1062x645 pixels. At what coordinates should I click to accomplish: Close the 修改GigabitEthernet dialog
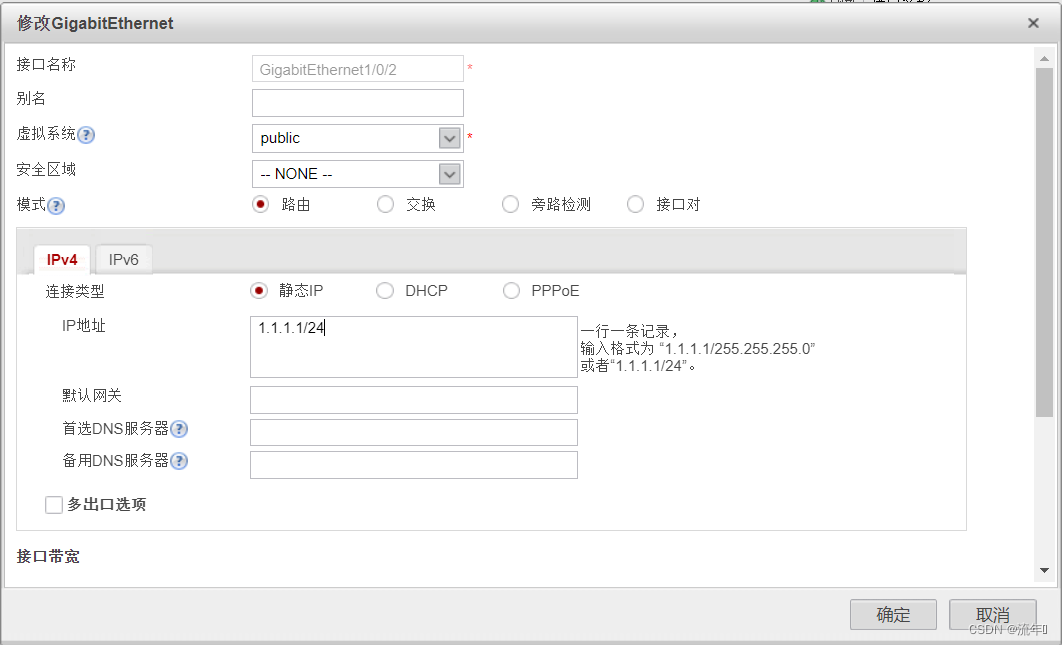tap(1033, 23)
